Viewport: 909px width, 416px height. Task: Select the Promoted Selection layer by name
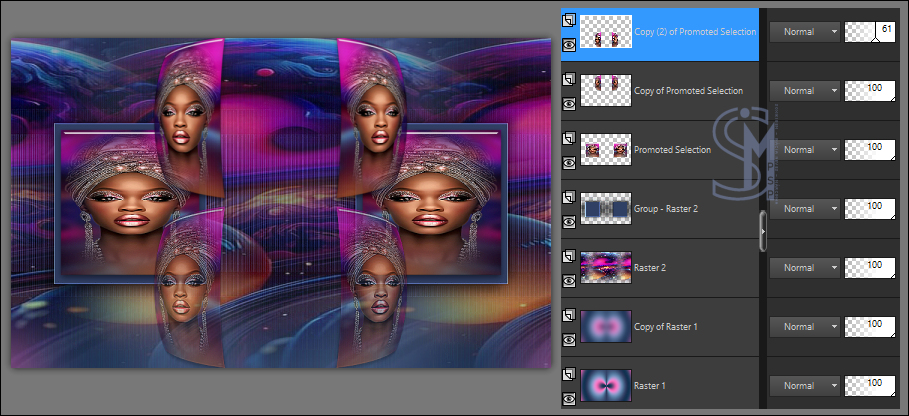click(672, 150)
